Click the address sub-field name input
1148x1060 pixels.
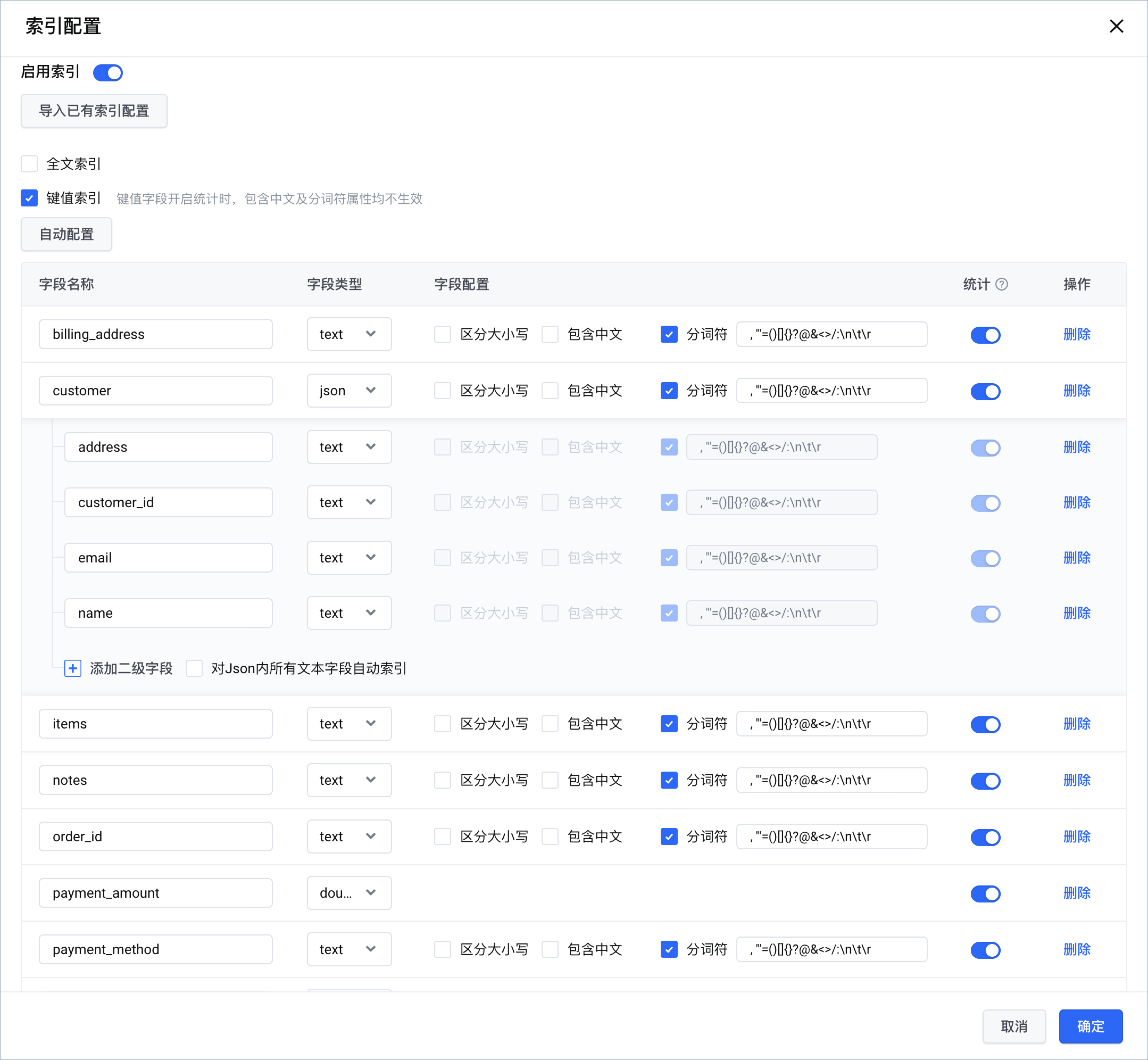tap(169, 447)
